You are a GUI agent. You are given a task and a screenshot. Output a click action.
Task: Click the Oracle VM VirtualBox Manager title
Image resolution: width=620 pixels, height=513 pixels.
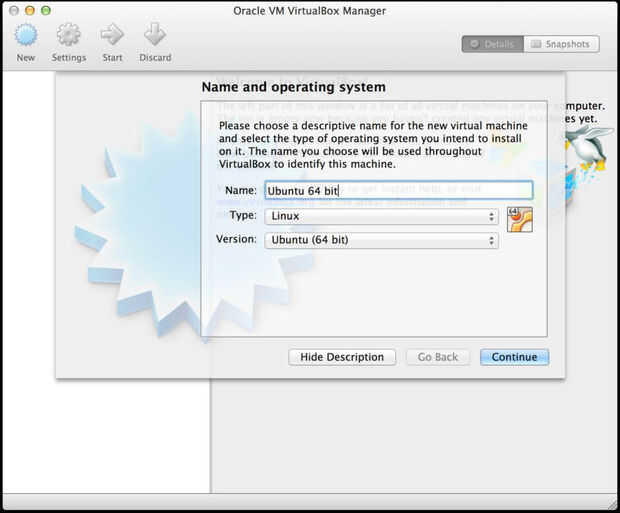309,11
